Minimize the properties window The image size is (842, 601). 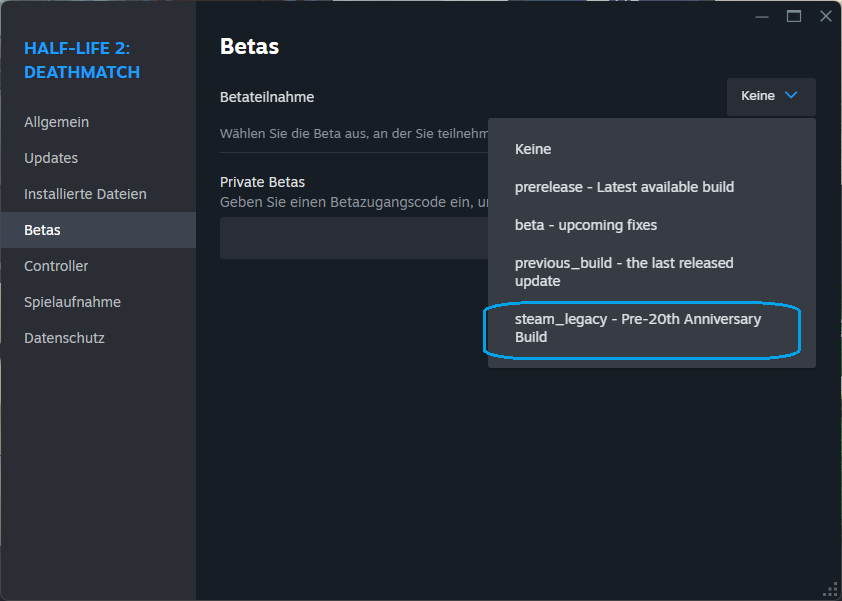point(761,16)
